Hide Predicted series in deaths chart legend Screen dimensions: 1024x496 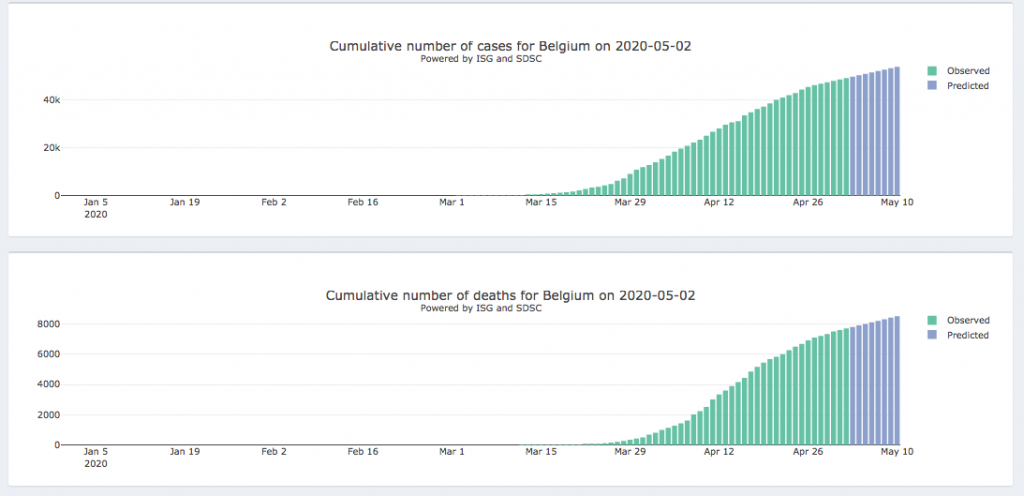click(968, 335)
